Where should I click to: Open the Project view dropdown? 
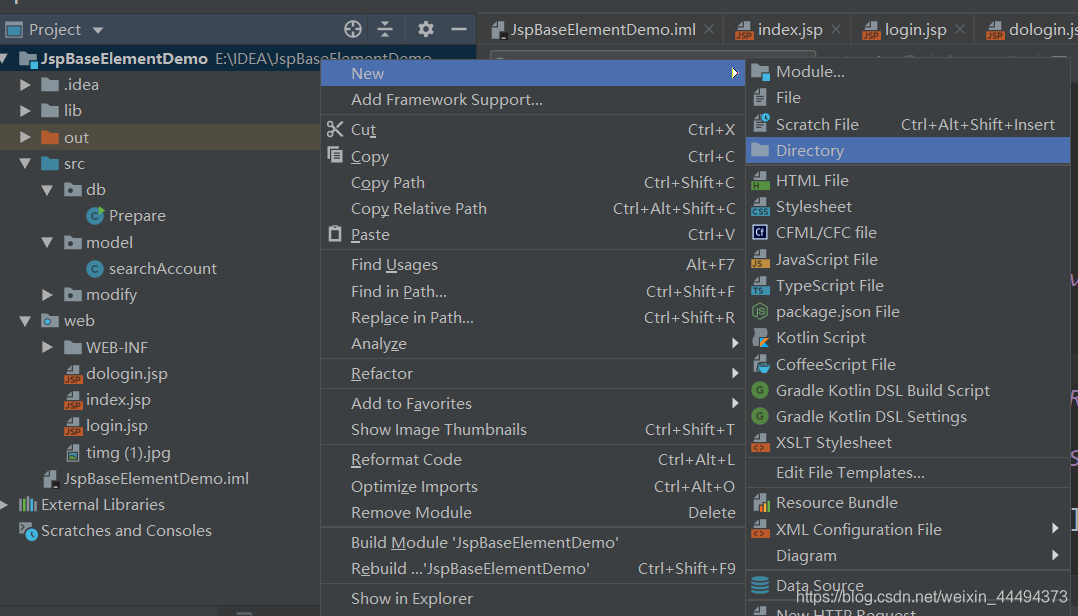[x=98, y=30]
